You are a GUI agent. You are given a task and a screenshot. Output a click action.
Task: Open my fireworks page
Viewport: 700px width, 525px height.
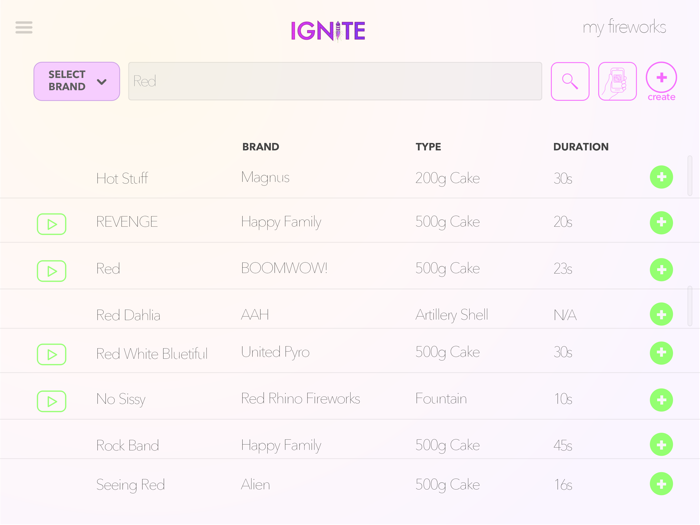(x=624, y=27)
